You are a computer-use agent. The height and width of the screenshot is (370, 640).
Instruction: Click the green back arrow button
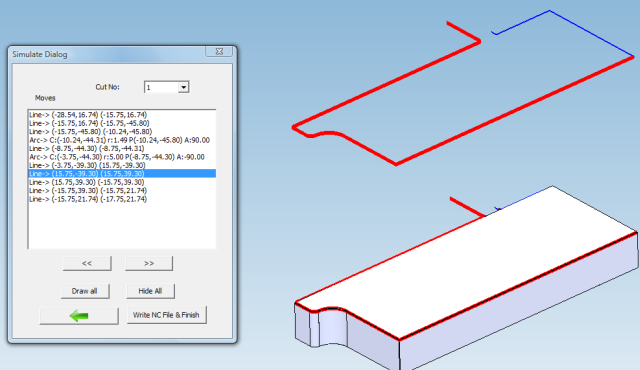point(79,316)
